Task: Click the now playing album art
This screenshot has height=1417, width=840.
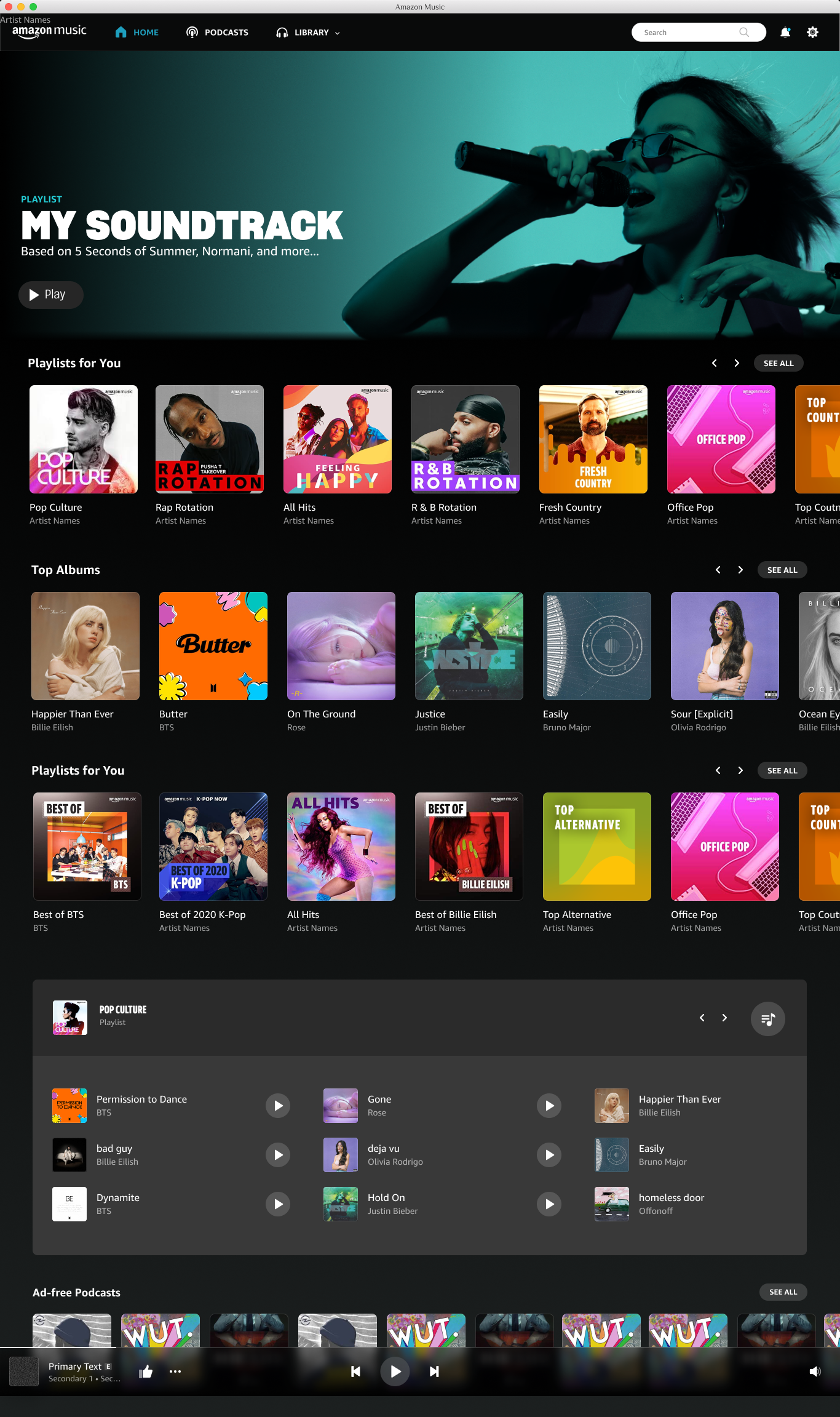Action: [x=24, y=1371]
